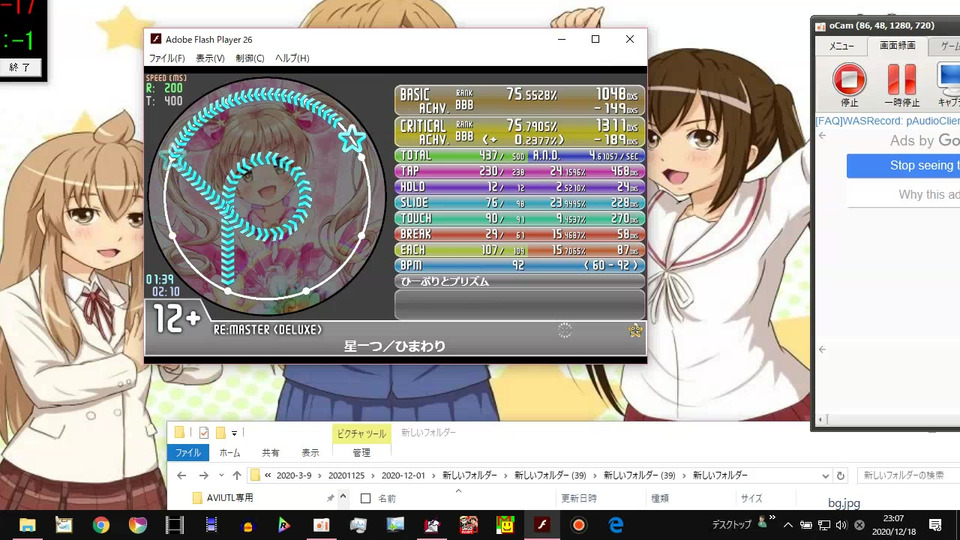This screenshot has width=960, height=540.
Task: Click the star icon in the Flash Player song bar
Action: 635,331
